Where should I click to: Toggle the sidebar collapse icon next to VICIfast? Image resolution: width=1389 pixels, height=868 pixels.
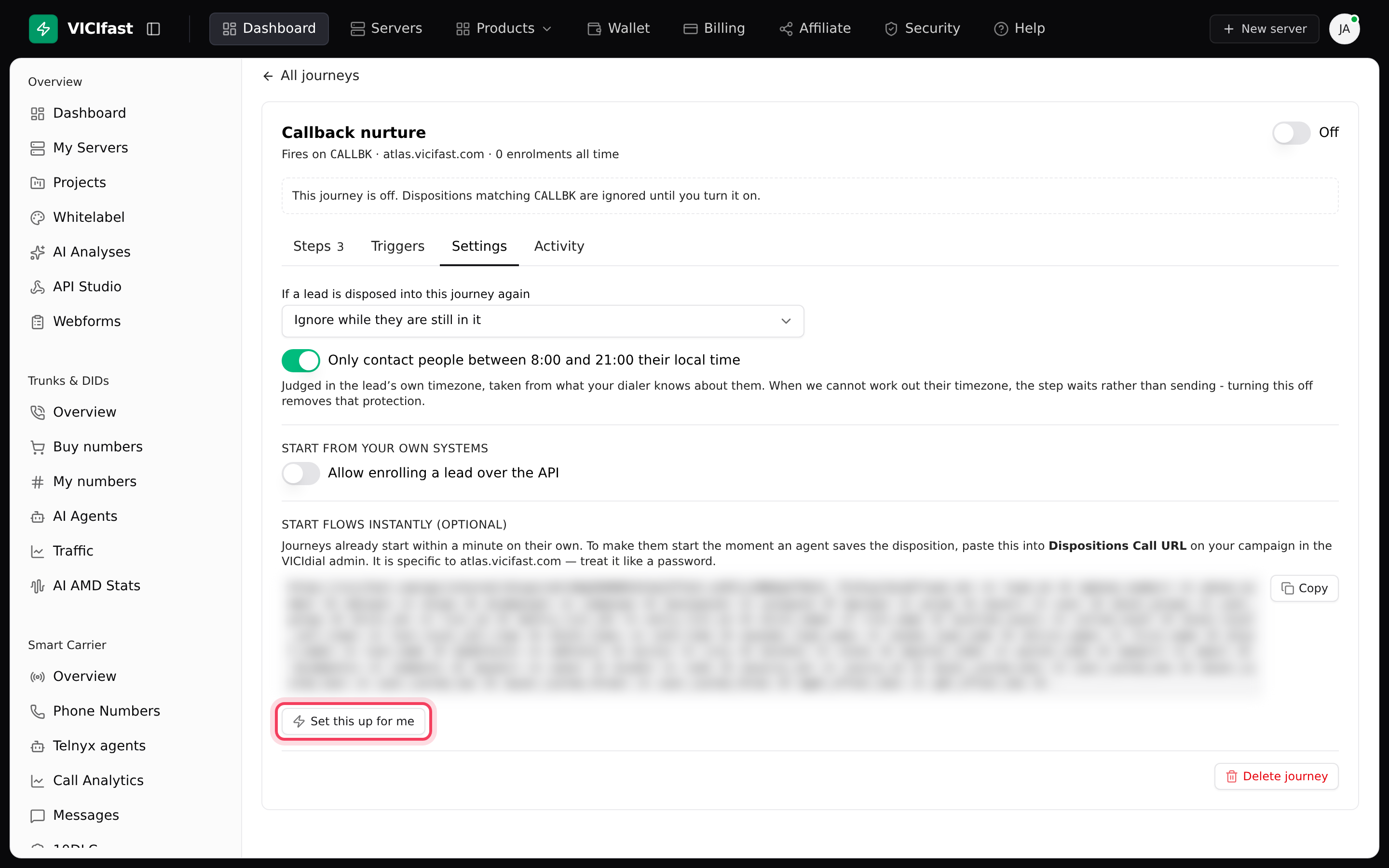click(x=153, y=29)
